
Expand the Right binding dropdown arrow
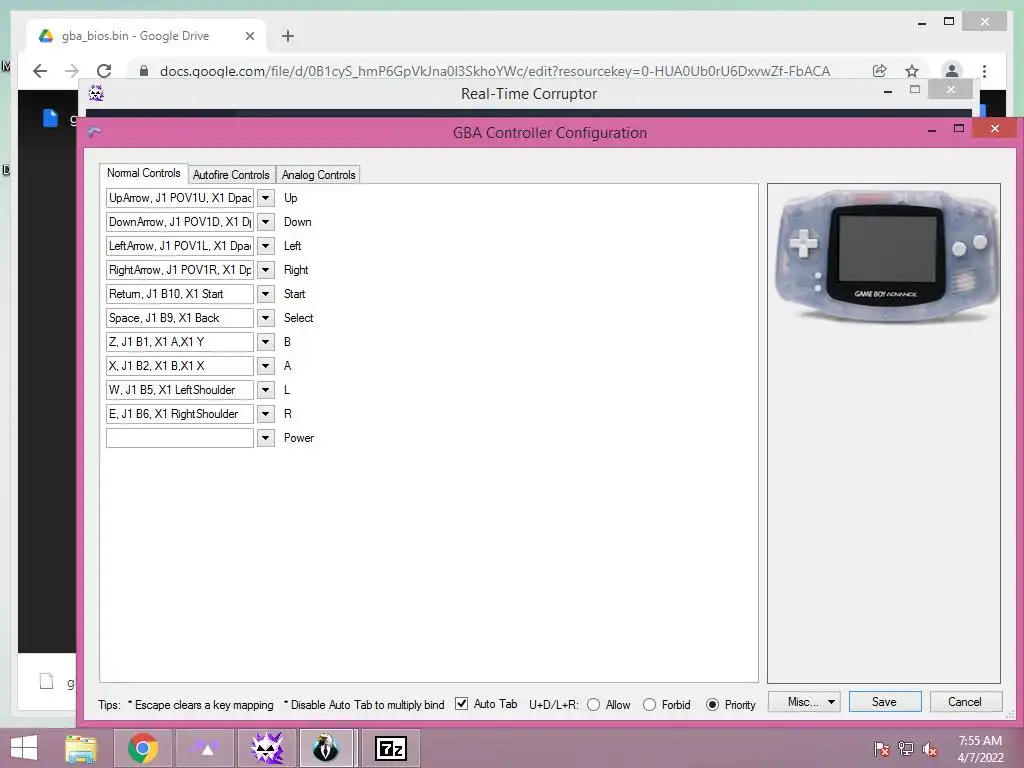tap(265, 270)
